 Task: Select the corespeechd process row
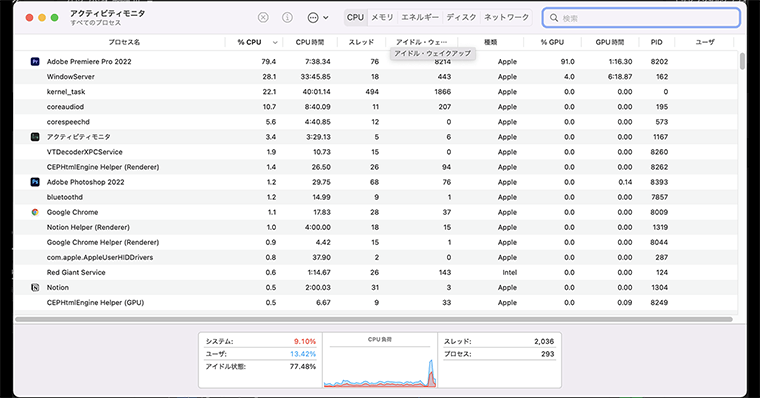click(x=376, y=122)
